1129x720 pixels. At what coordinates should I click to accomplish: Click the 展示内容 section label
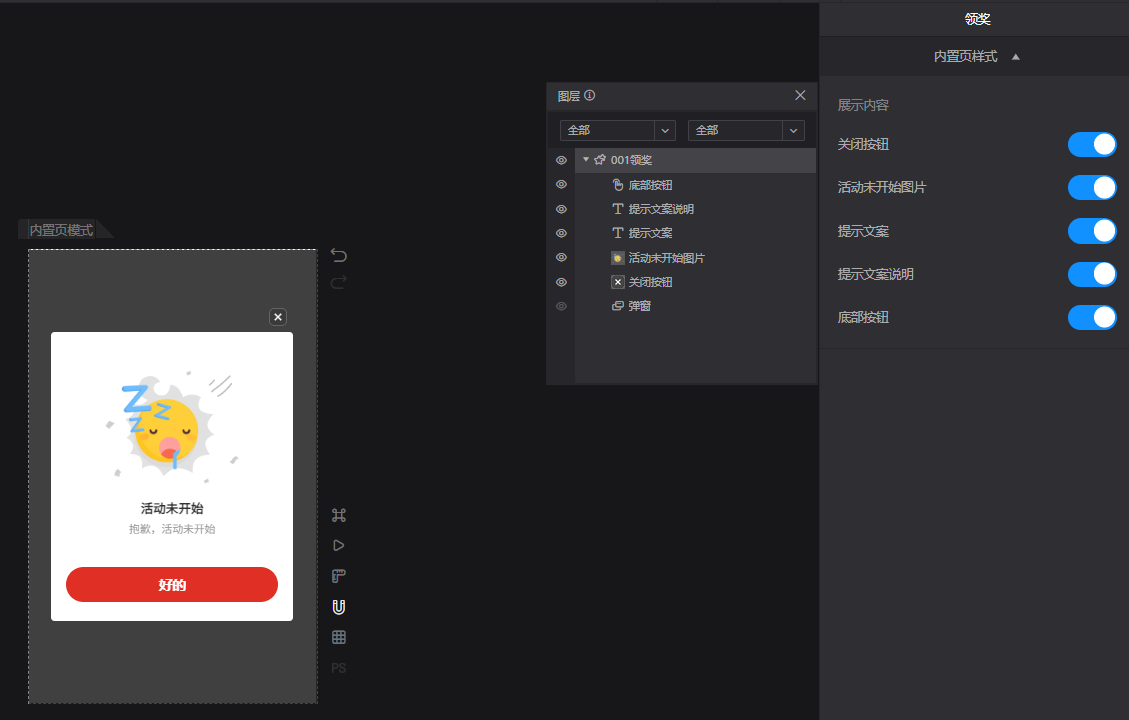[x=863, y=105]
